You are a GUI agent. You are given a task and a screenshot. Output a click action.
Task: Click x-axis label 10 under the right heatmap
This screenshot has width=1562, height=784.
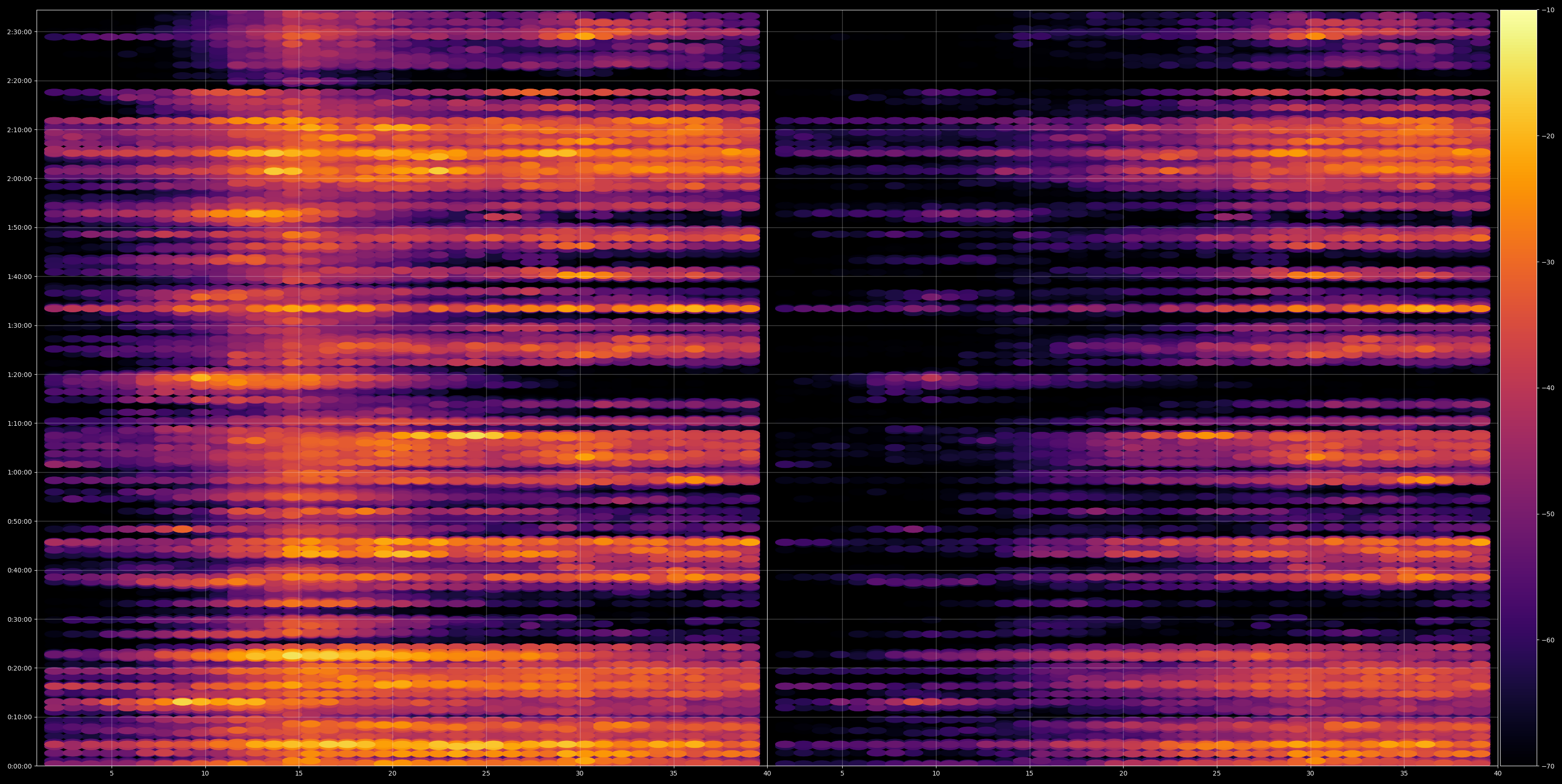pos(936,774)
